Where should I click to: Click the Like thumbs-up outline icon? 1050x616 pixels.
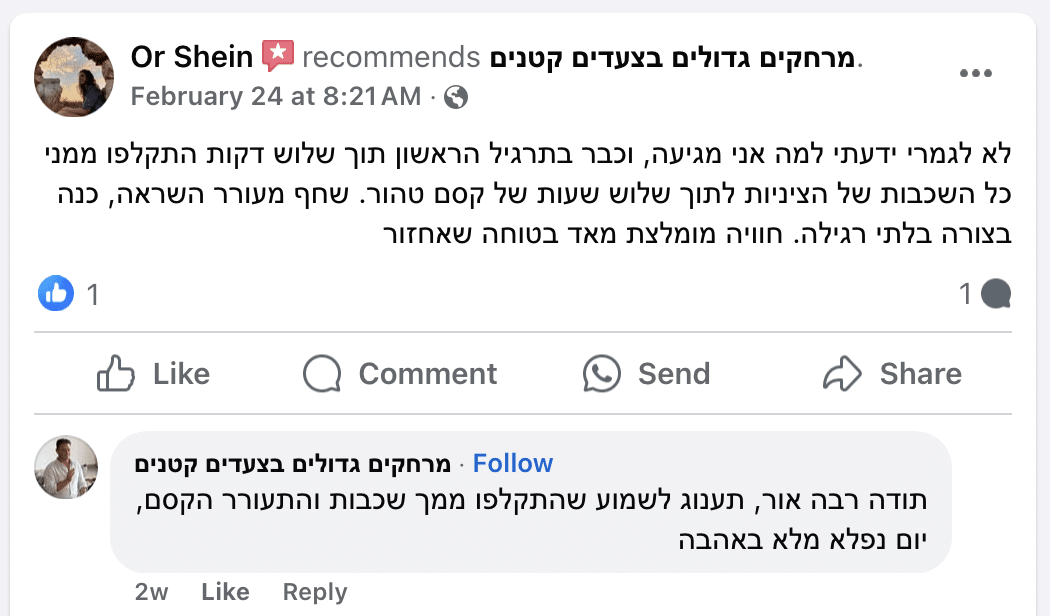[x=116, y=373]
